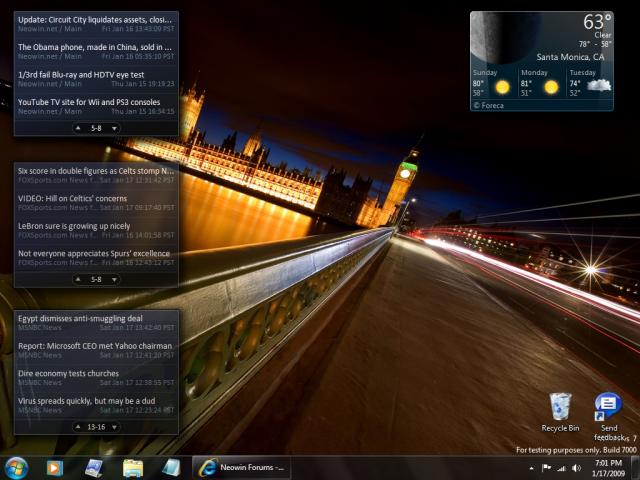640x480 pixels.
Task: Open the pinned computer monitor icon on taskbar
Action: coord(94,468)
